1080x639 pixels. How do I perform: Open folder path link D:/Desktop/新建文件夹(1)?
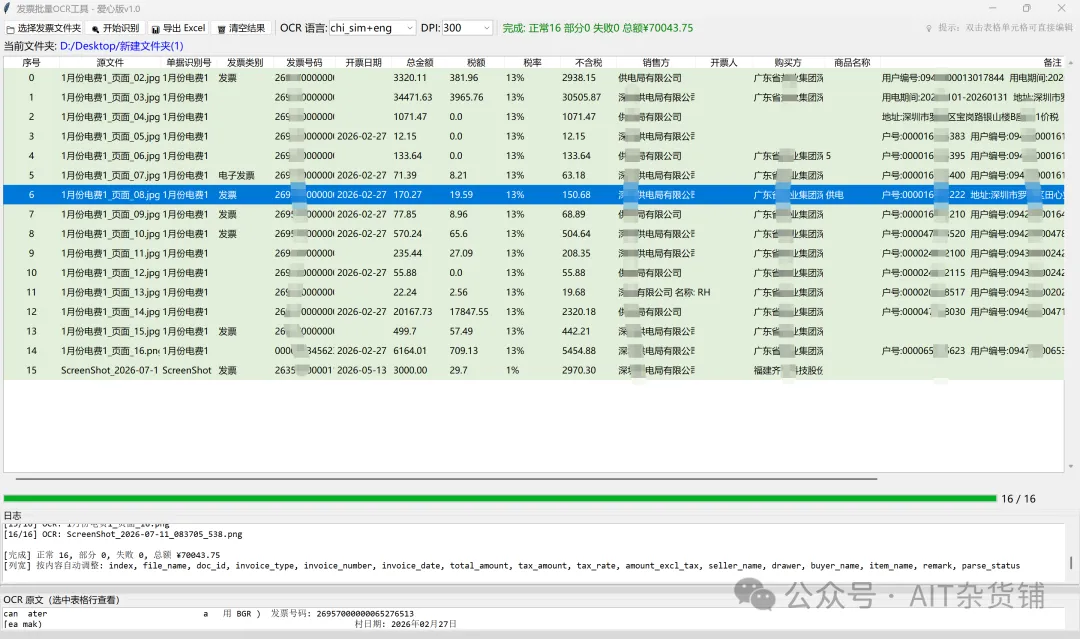121,46
